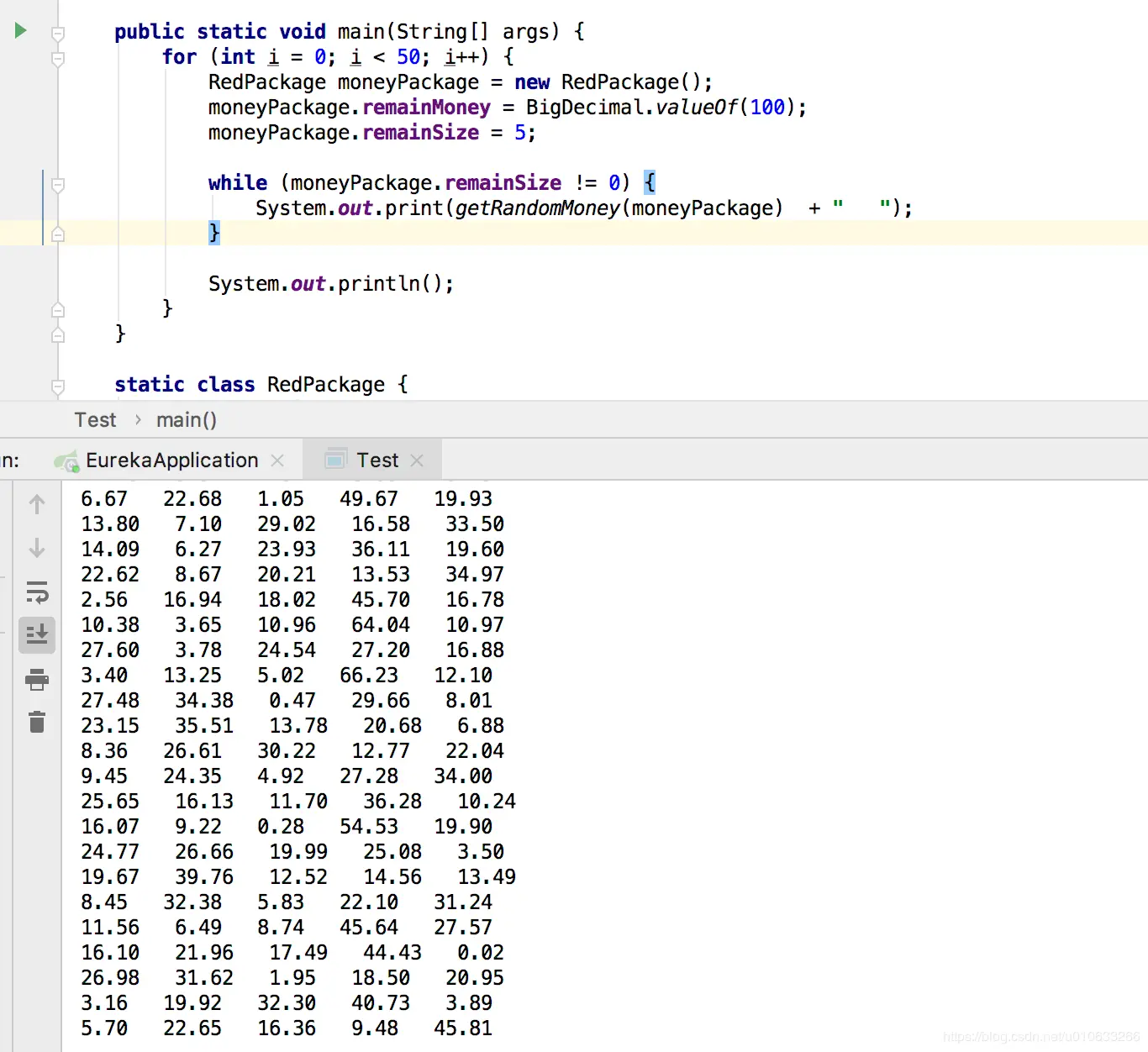
Task: Click the output value 44.43
Action: click(392, 953)
